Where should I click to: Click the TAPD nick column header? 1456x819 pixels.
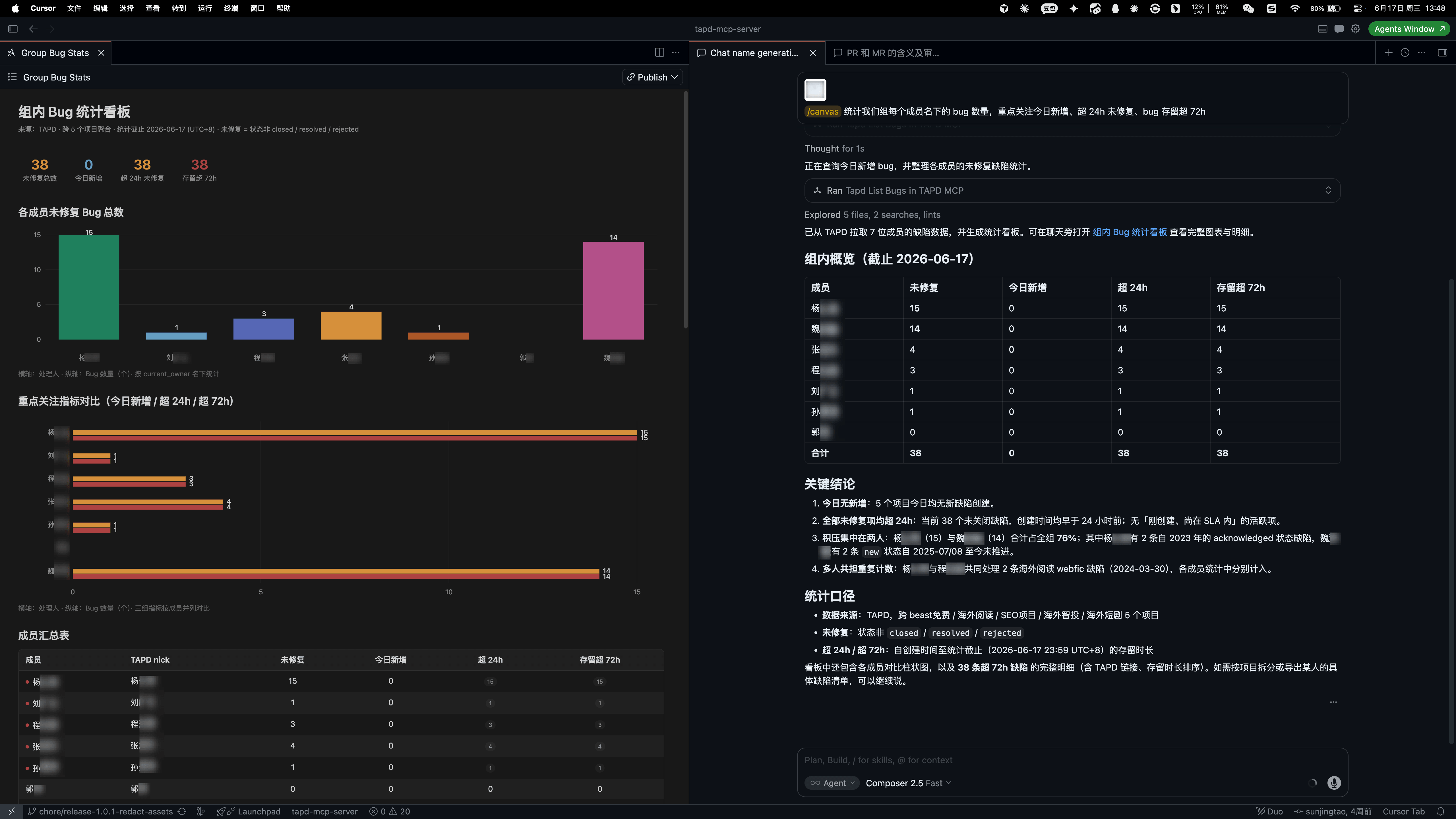pyautogui.click(x=150, y=660)
